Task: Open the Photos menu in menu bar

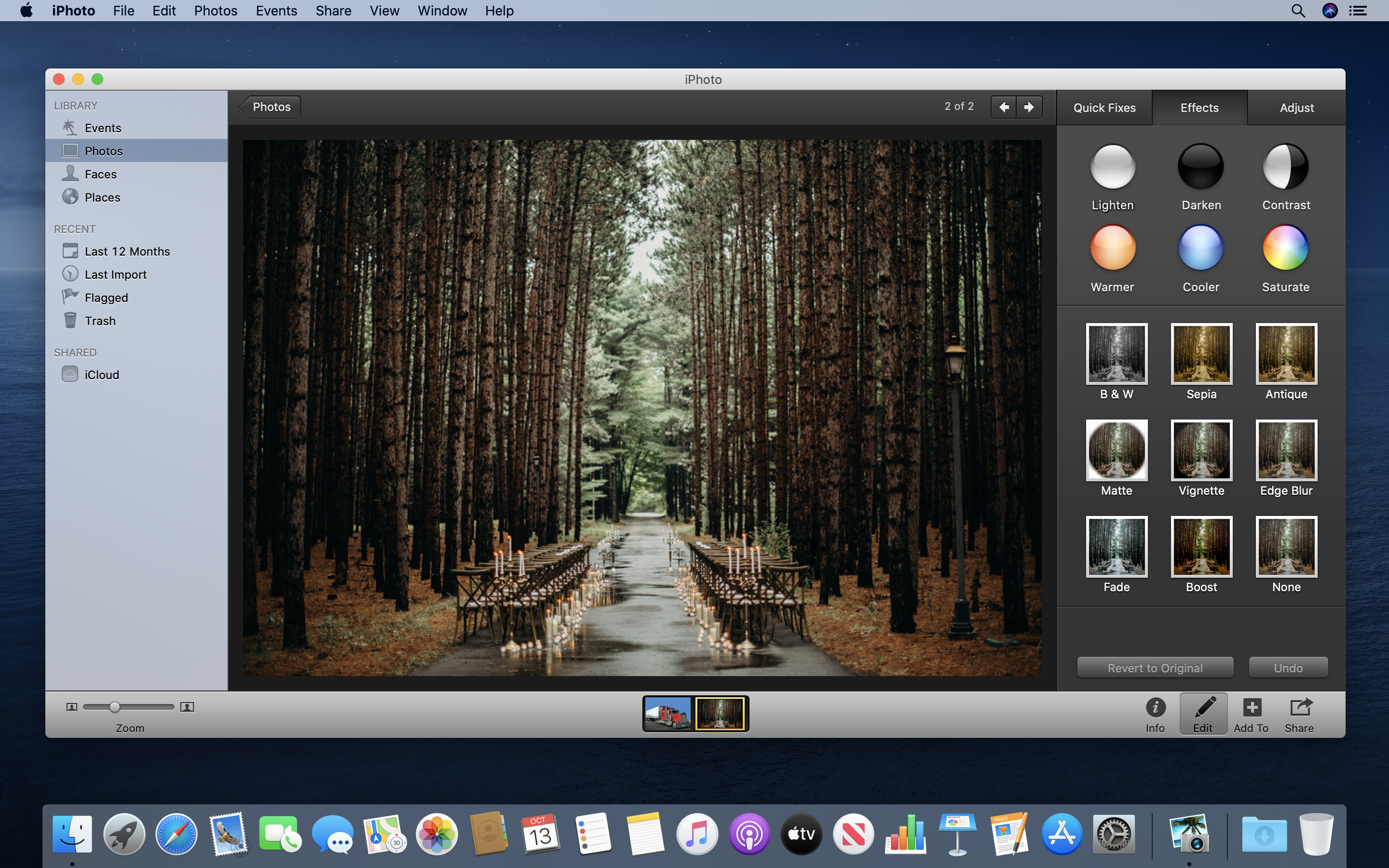Action: point(215,11)
